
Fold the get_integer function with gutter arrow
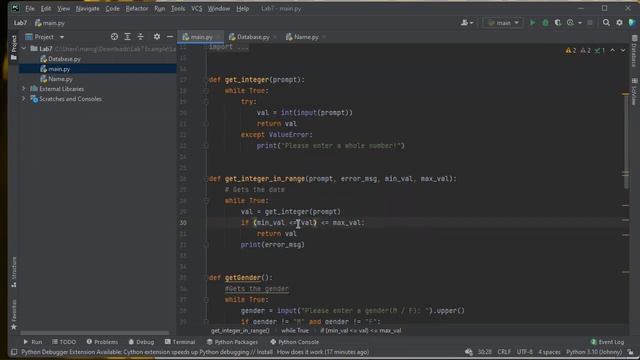(x=206, y=80)
